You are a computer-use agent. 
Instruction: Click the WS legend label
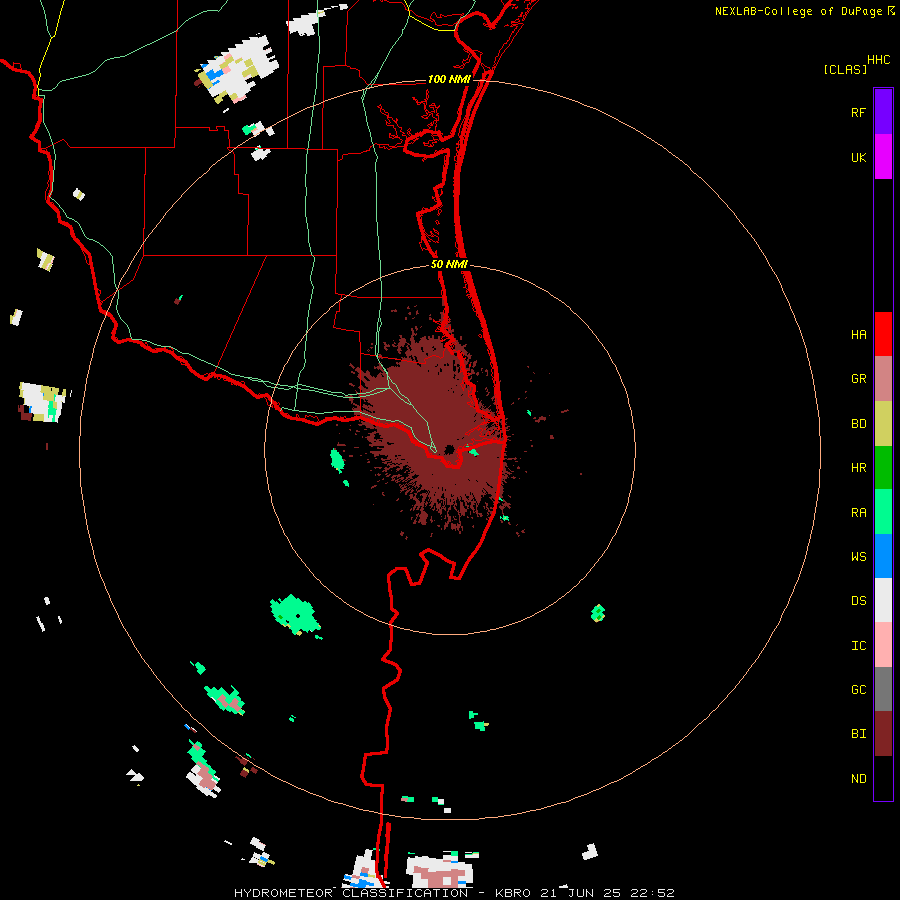(x=858, y=556)
